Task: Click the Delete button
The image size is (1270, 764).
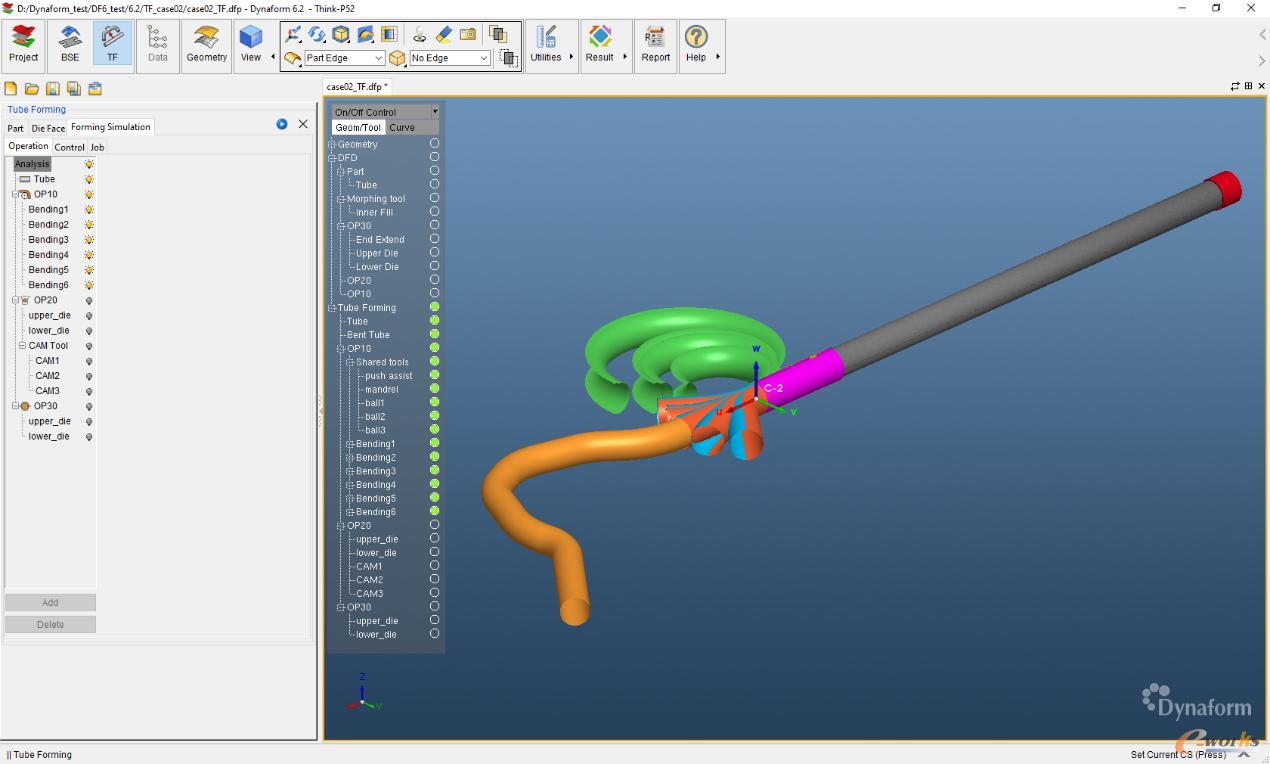Action: tap(50, 625)
